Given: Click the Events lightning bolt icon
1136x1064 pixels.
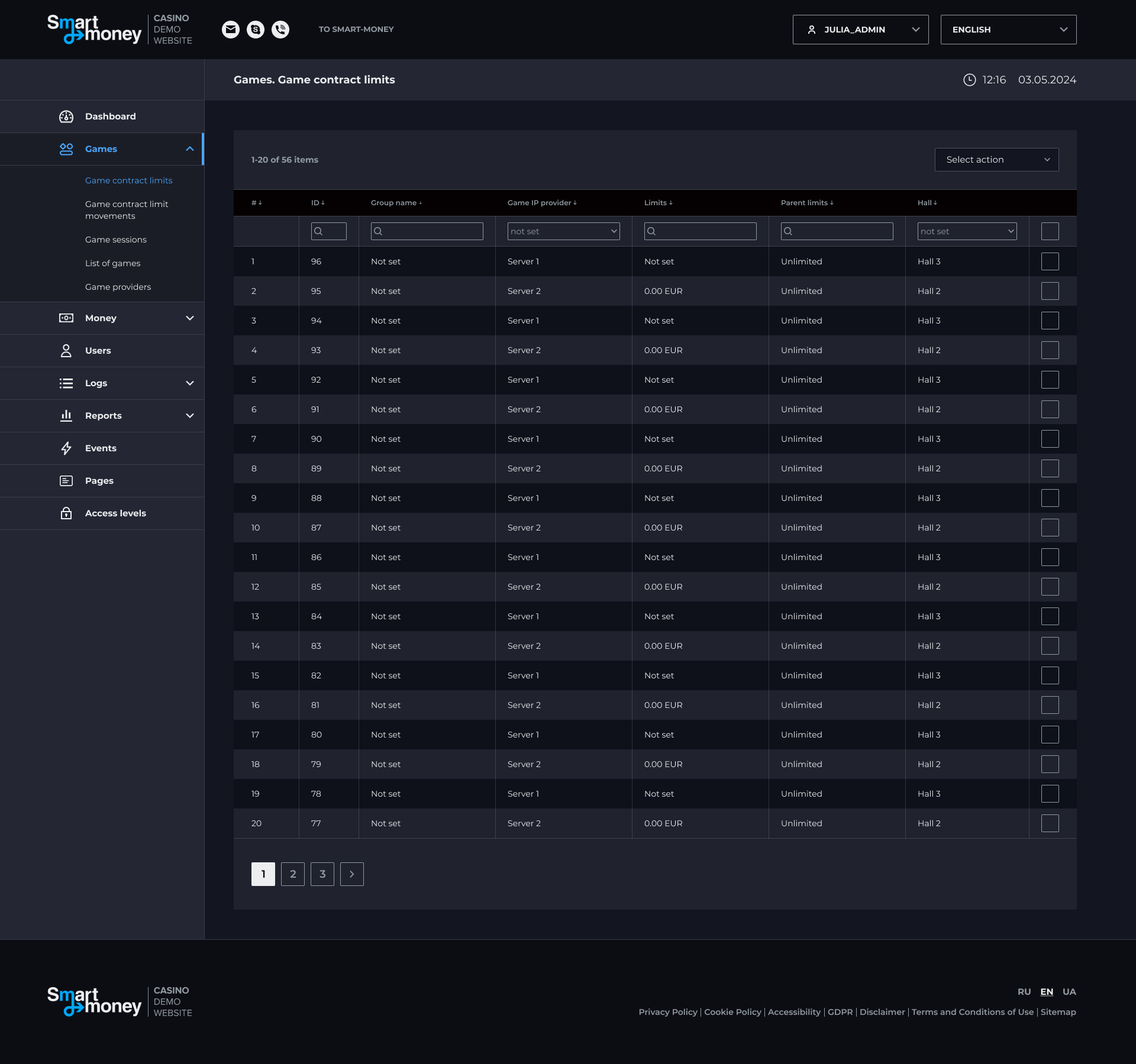Looking at the screenshot, I should coord(66,448).
